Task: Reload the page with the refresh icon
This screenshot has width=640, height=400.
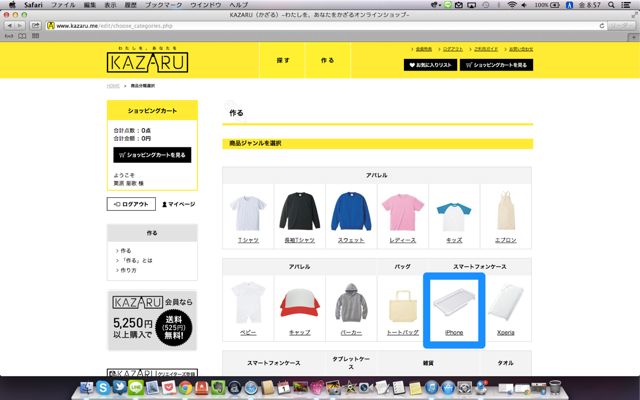Action: point(601,26)
